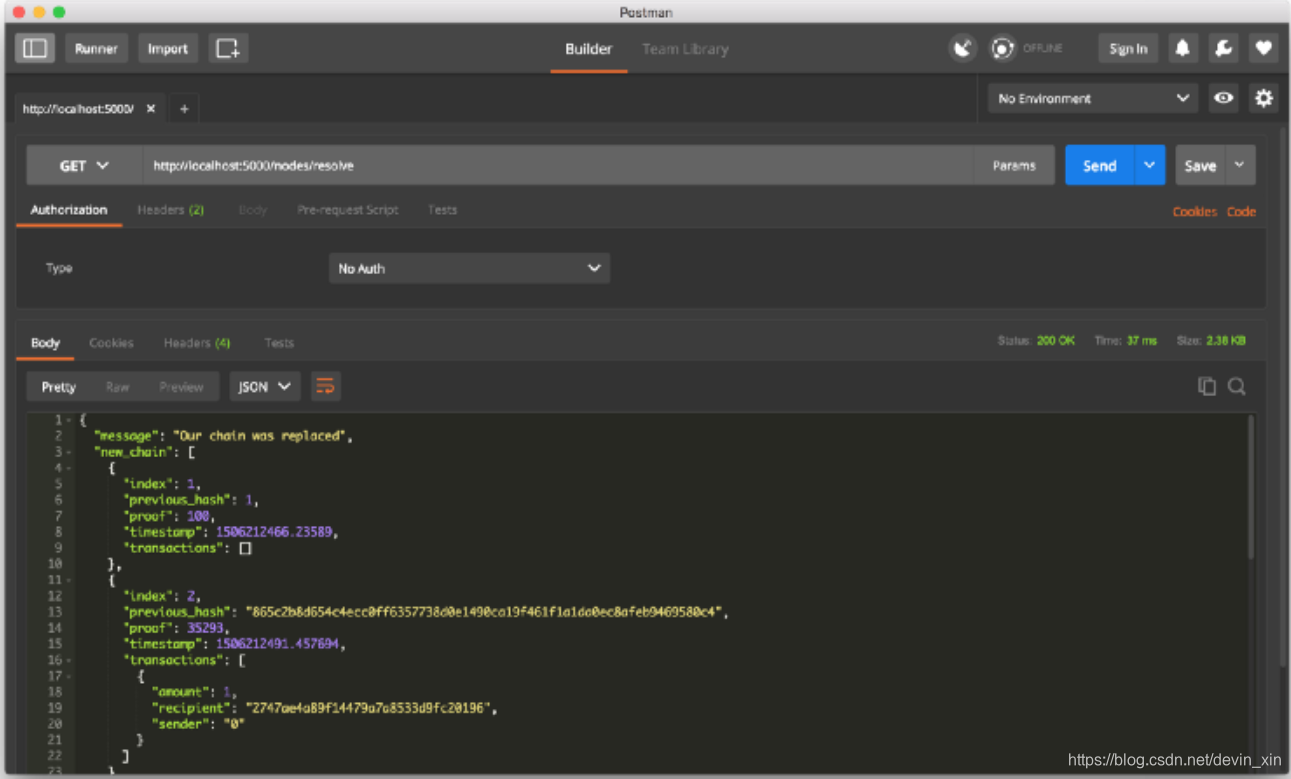Image resolution: width=1291 pixels, height=779 pixels.
Task: Open the orange Code link
Action: [1241, 212]
